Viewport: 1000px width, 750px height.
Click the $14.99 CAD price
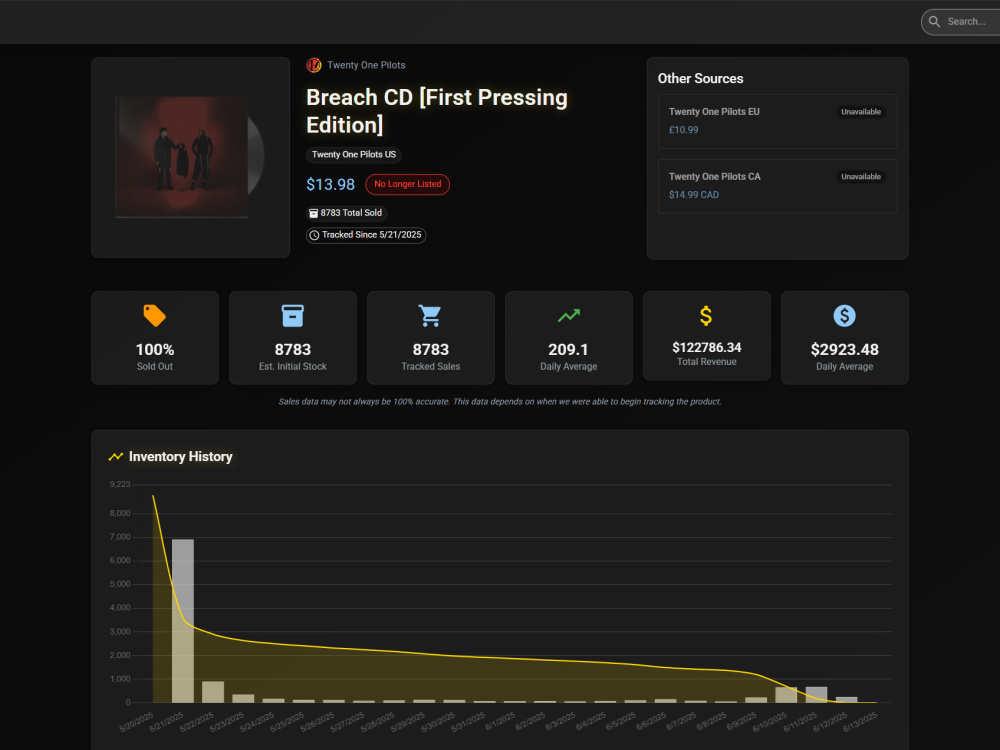(694, 195)
